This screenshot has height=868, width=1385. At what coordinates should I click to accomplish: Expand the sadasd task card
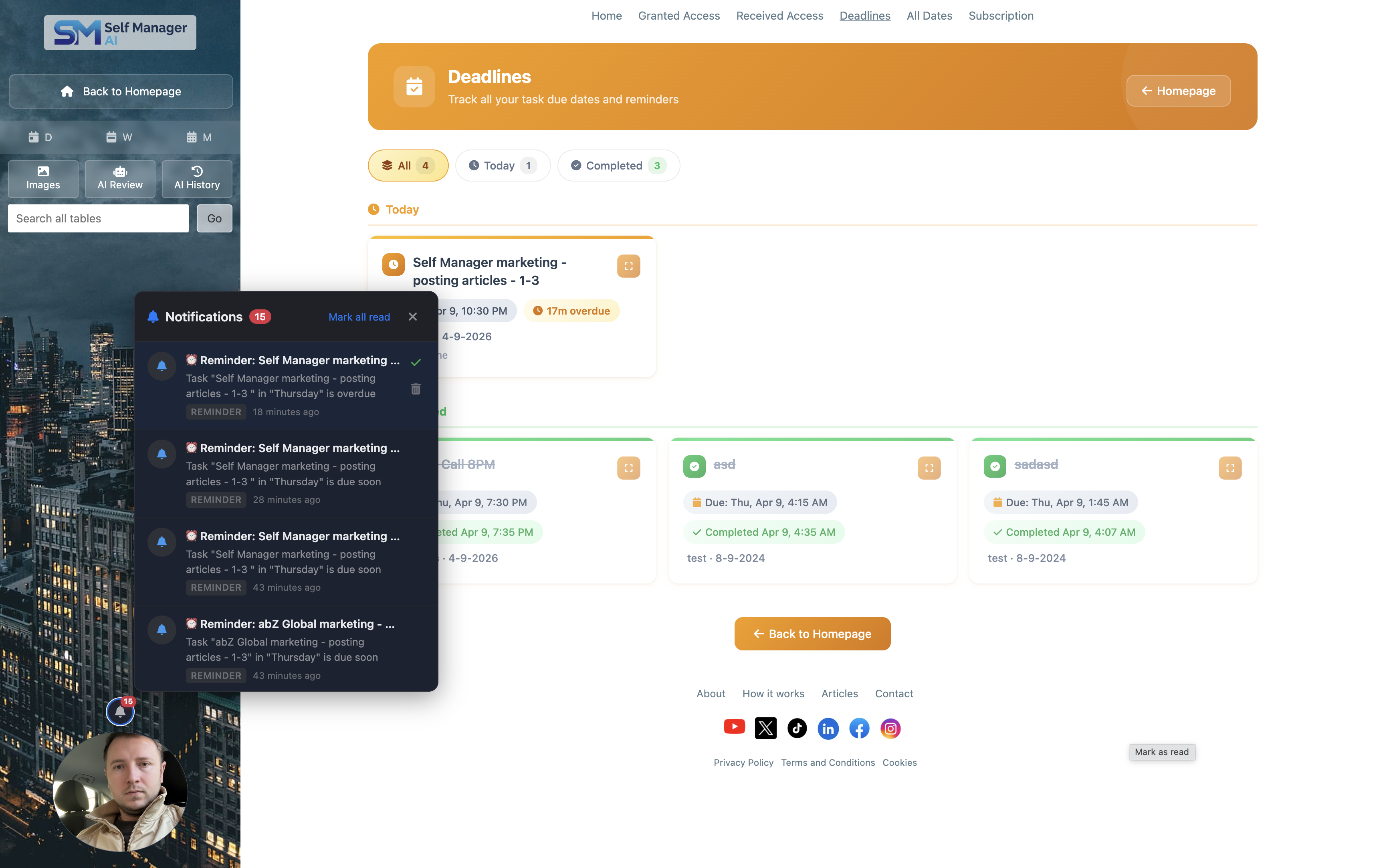coord(1230,468)
